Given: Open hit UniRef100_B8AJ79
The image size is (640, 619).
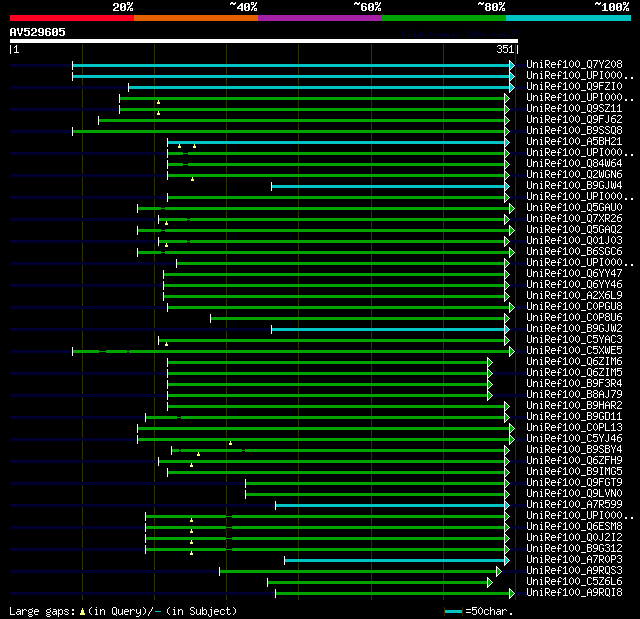Looking at the screenshot, I should click(574, 395).
